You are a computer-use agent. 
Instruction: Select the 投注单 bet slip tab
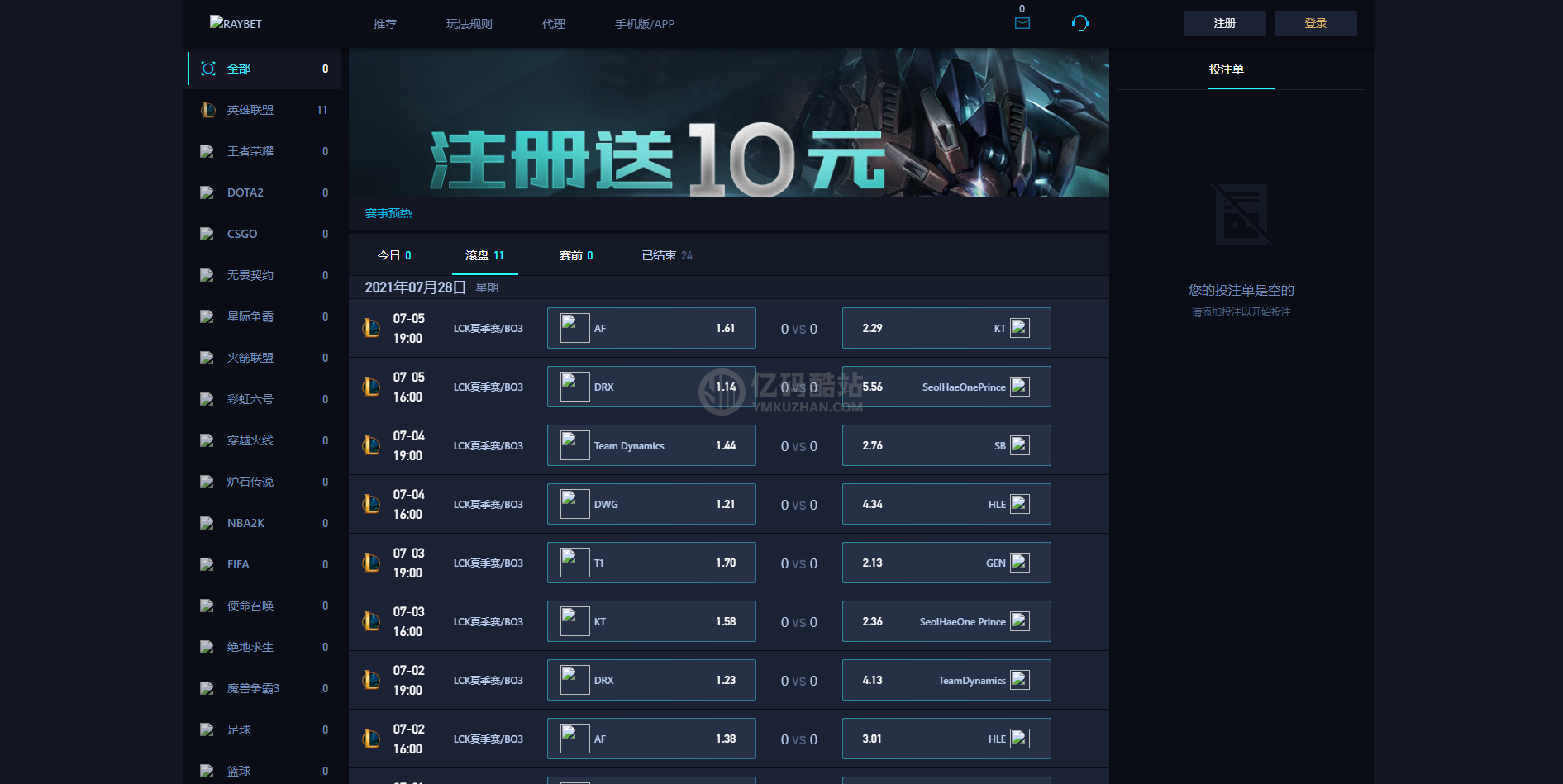(1227, 69)
